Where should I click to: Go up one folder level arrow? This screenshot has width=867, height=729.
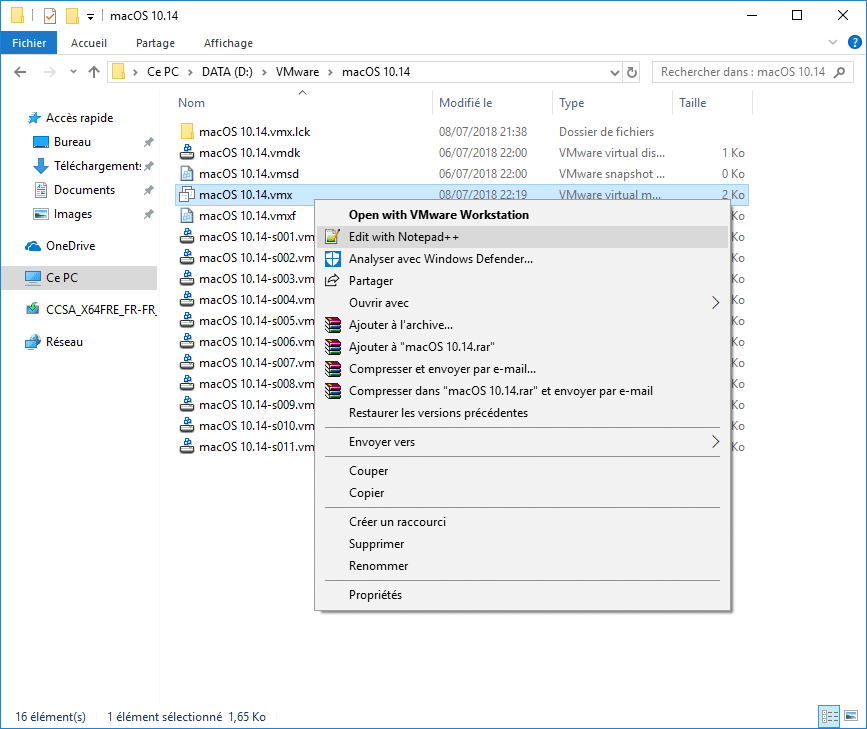point(94,72)
